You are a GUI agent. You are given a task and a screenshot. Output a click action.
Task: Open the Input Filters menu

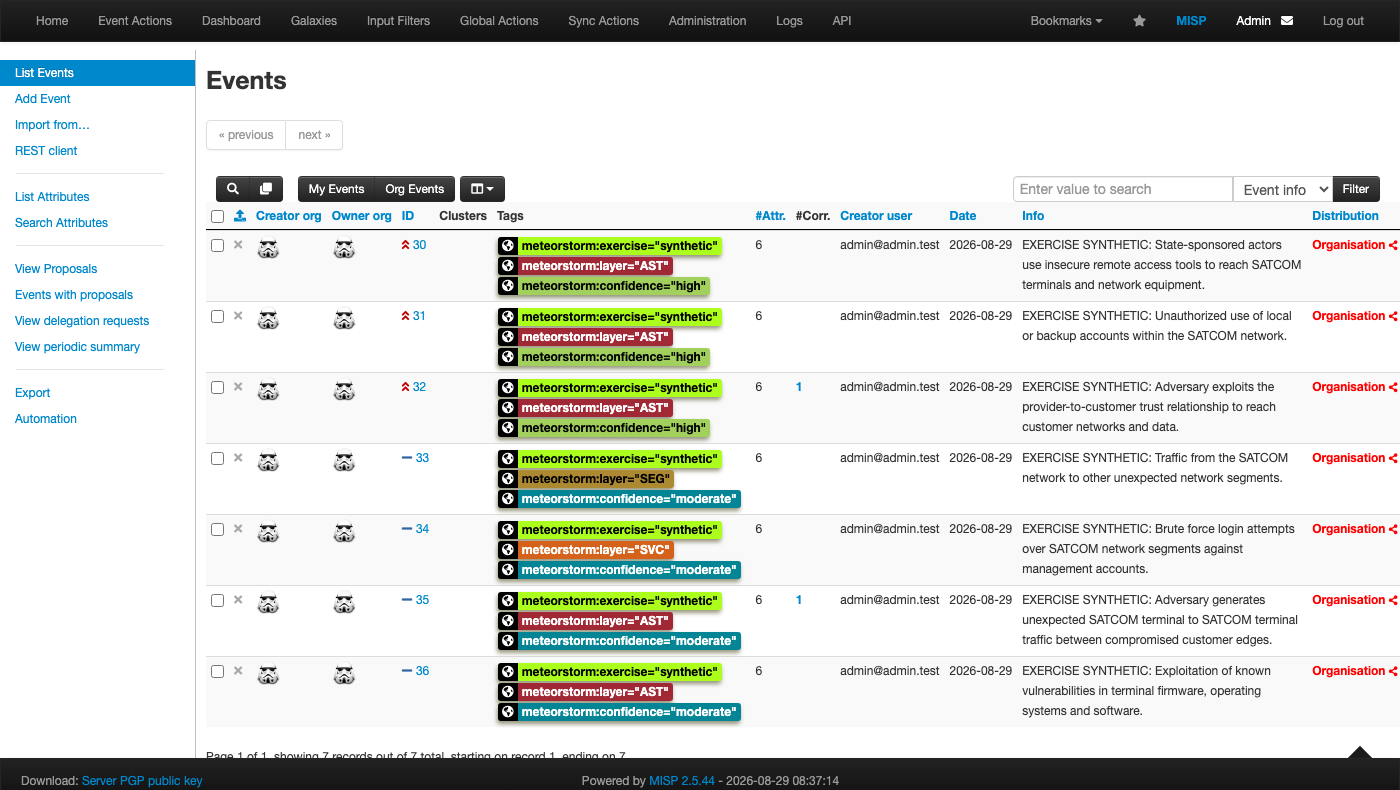(x=398, y=21)
